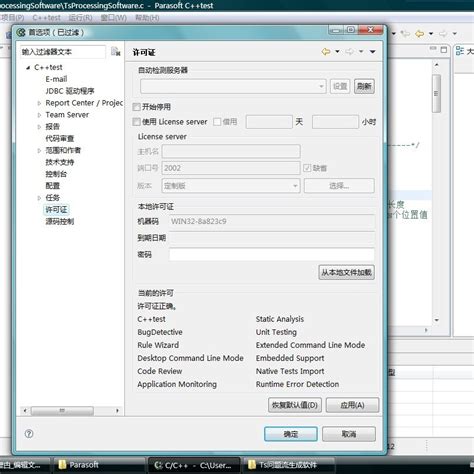Select E-mail in the preferences tree
Viewport: 474px width, 474px height.
click(56, 79)
